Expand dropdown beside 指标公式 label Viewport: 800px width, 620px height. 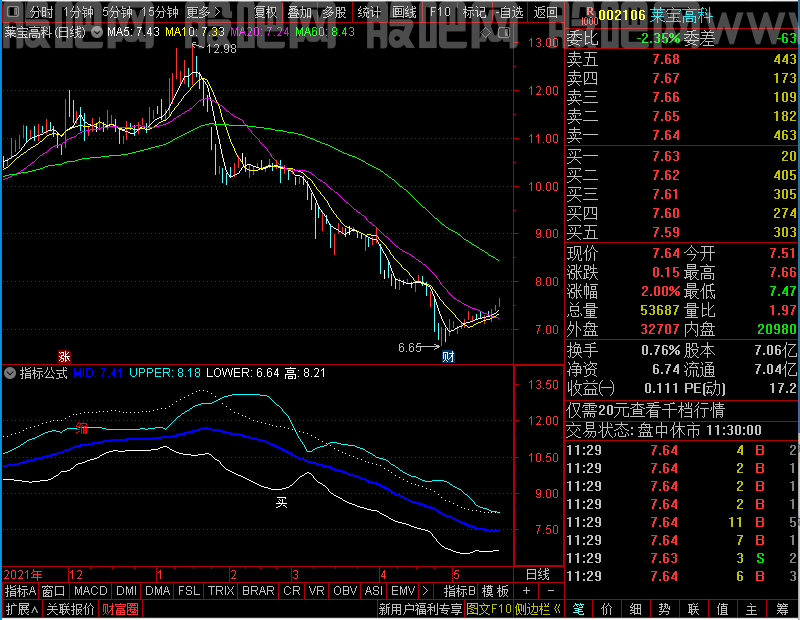(10, 373)
